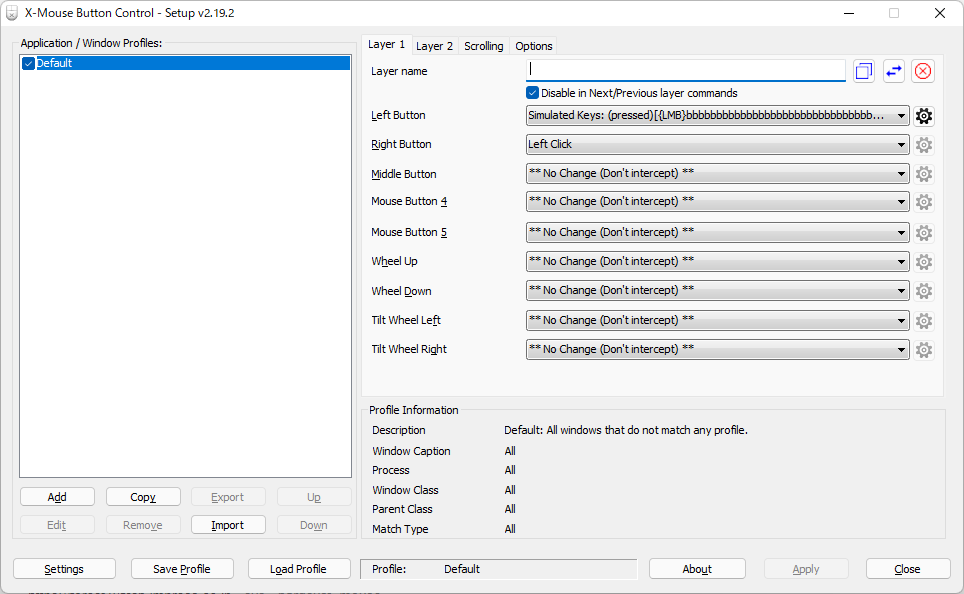This screenshot has height=594, width=964.
Task: Click the Tilt Wheel Left gear icon
Action: coord(923,320)
